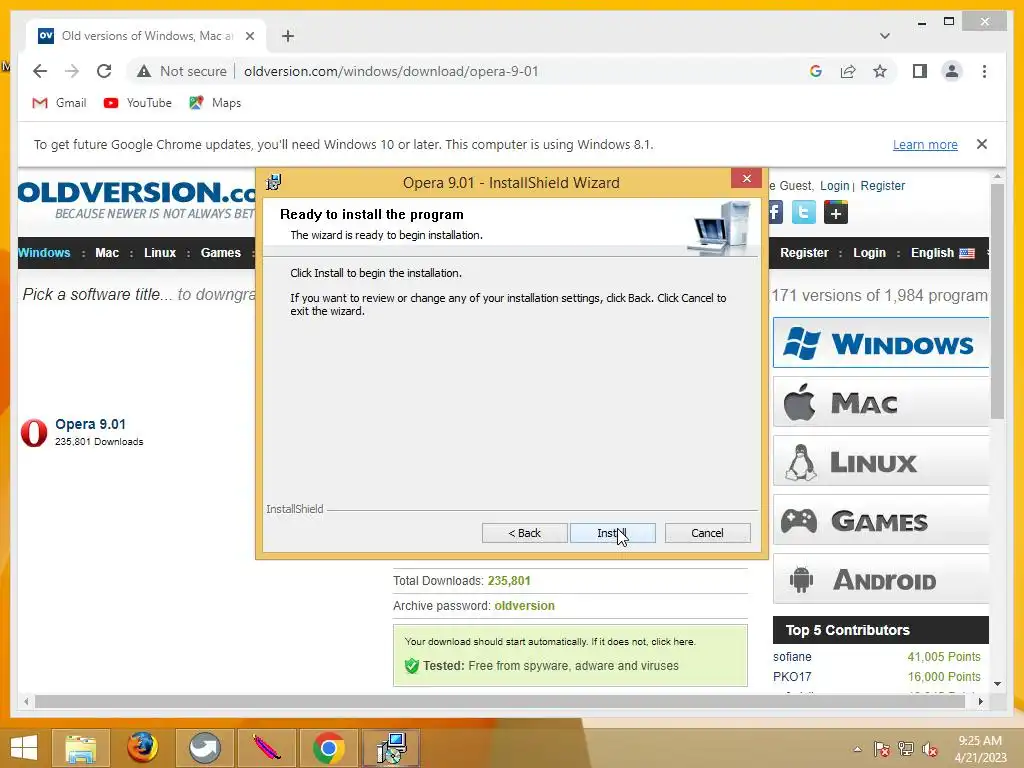Click the Google icon in address bar
The height and width of the screenshot is (768, 1024).
(x=815, y=71)
